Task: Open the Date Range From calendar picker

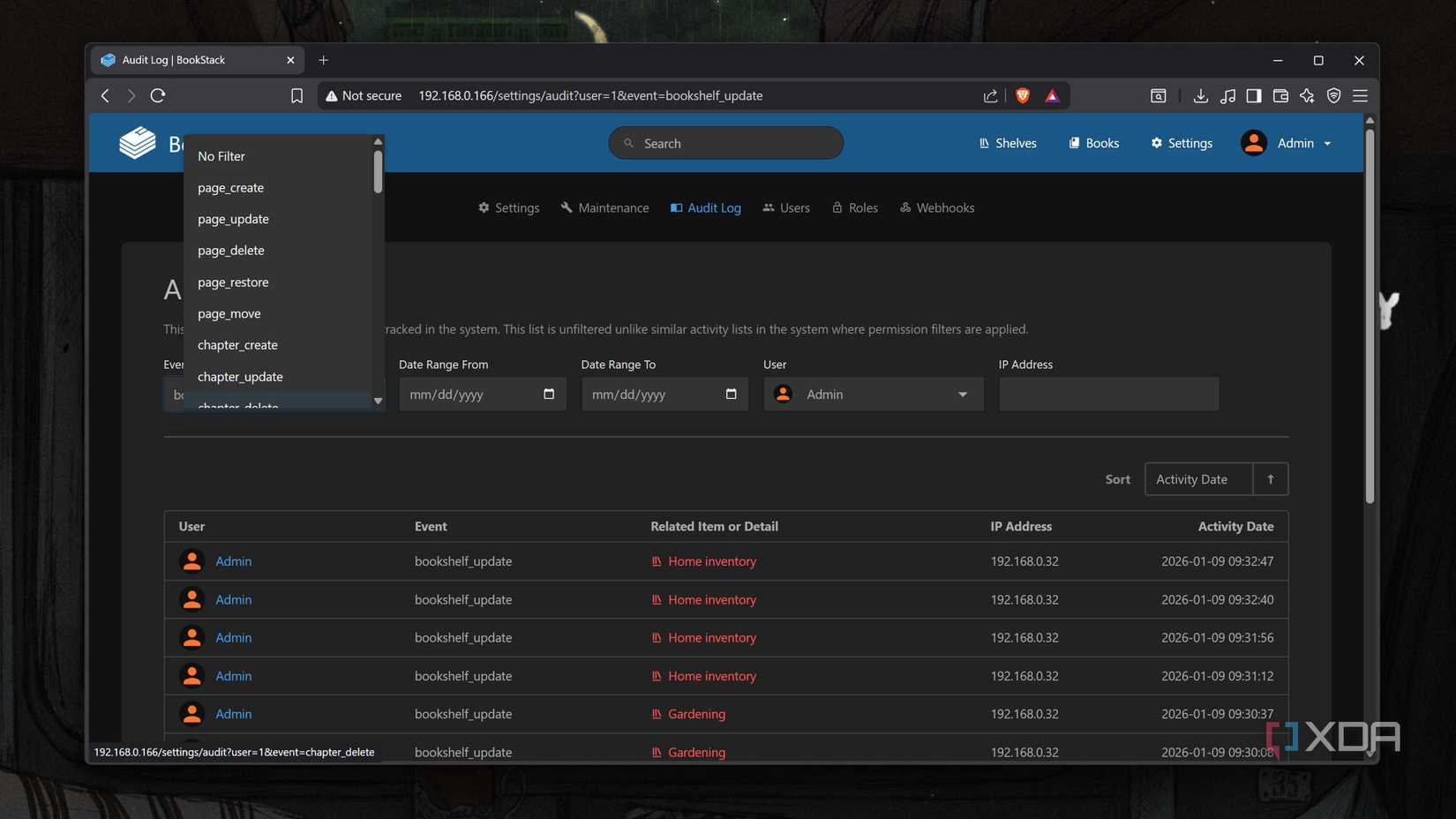Action: click(x=549, y=394)
